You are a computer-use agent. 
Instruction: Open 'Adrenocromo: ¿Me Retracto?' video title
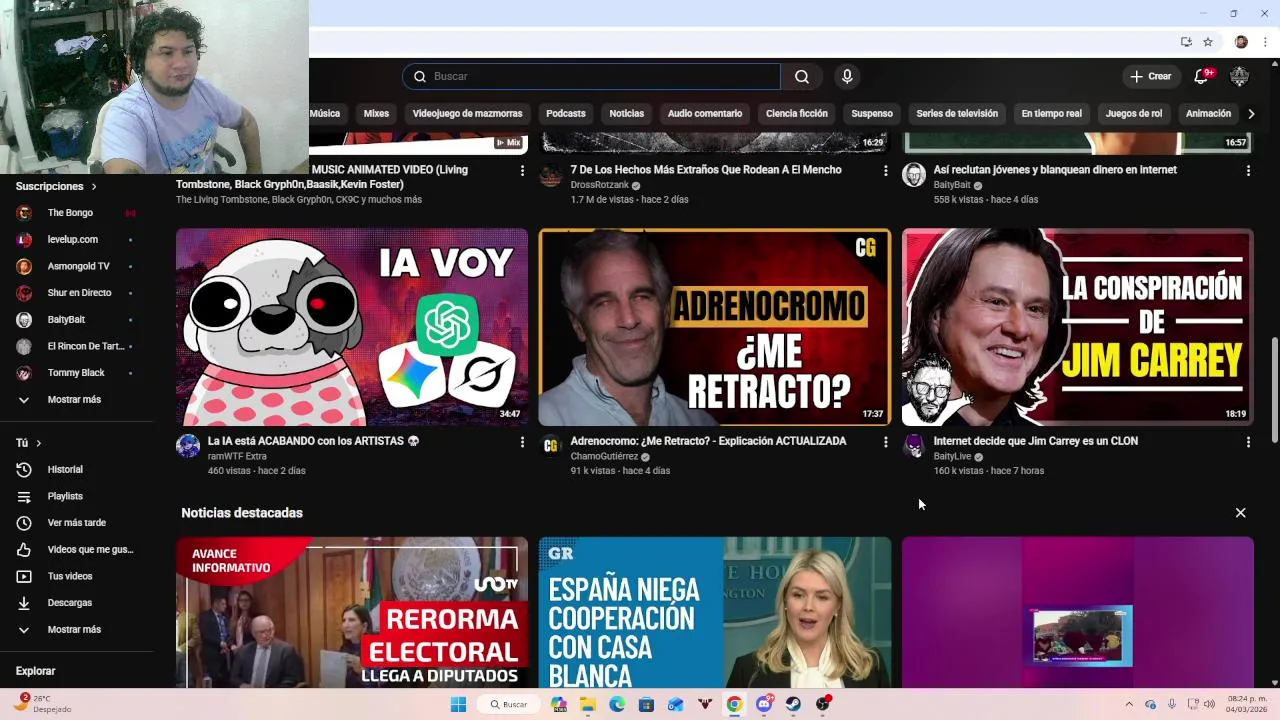[x=708, y=441]
